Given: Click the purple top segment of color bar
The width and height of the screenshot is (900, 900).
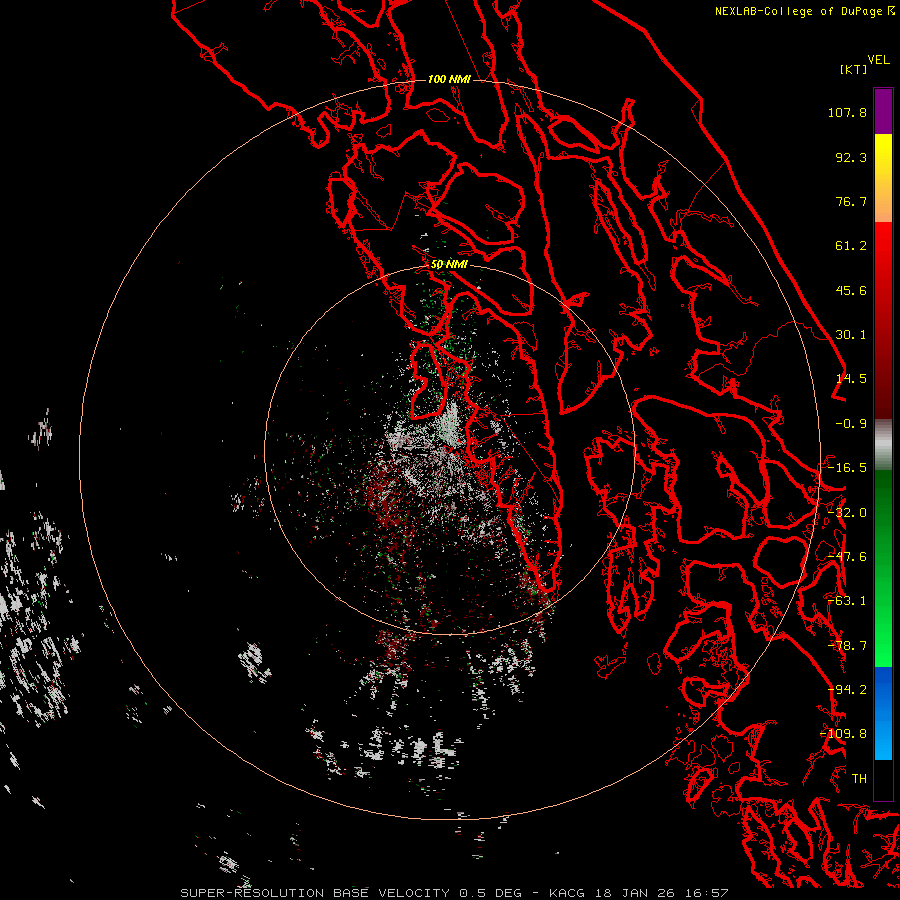Looking at the screenshot, I should 883,111.
